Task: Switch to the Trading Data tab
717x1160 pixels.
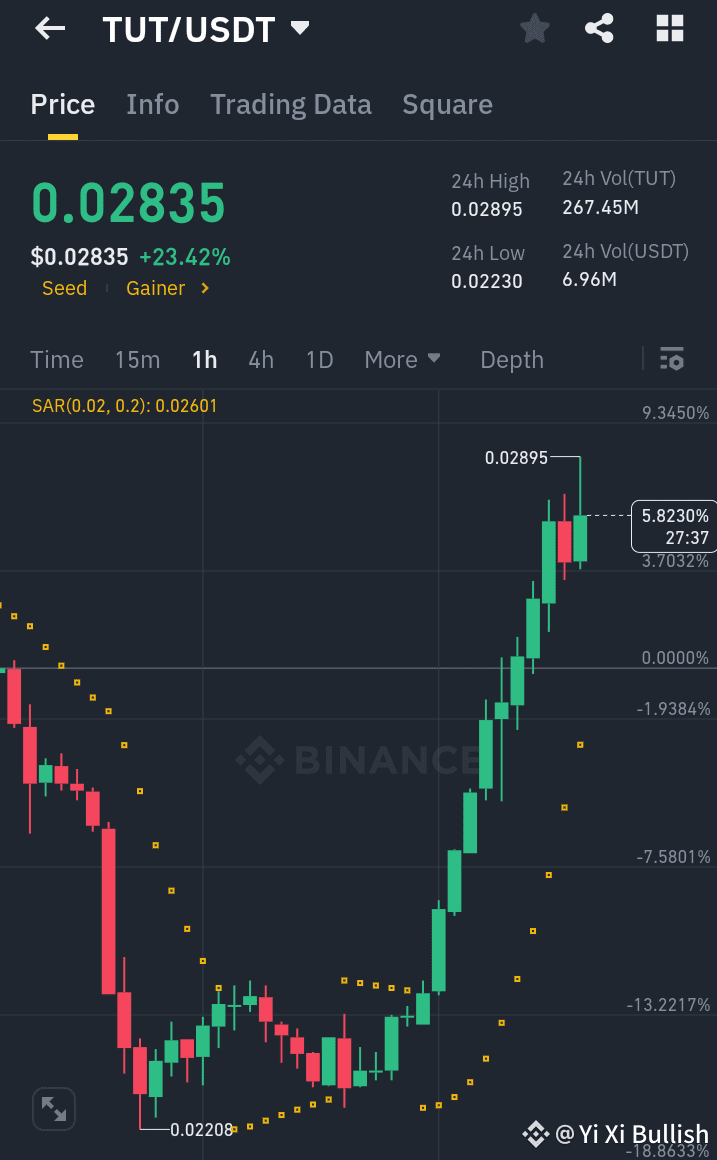Action: (290, 104)
